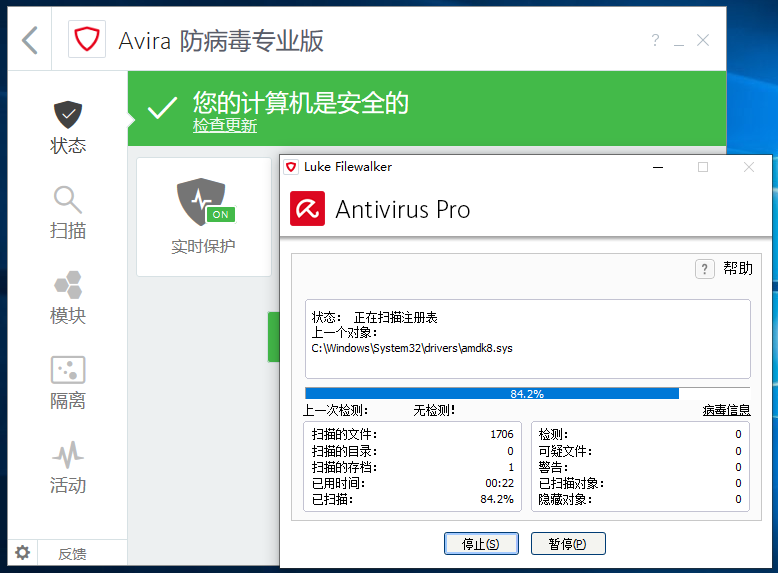The image size is (778, 573).
Task: Click the 检测 detections label
Action: click(553, 434)
